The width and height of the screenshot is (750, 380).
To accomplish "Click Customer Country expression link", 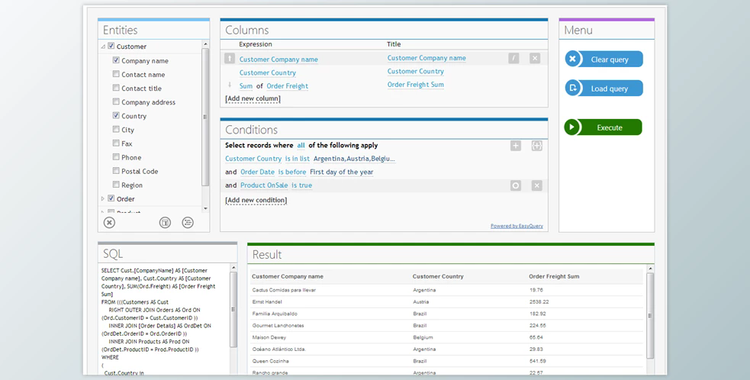I will pyautogui.click(x=267, y=73).
